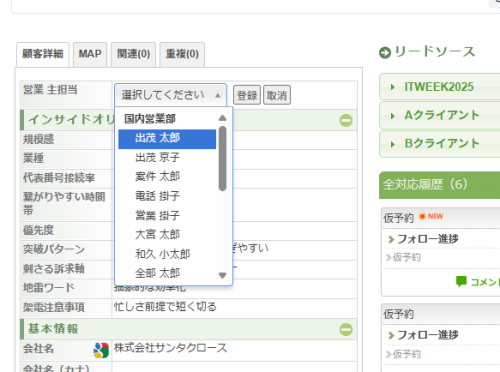Click the 忙しさ前提で短く切る value

tap(165, 307)
